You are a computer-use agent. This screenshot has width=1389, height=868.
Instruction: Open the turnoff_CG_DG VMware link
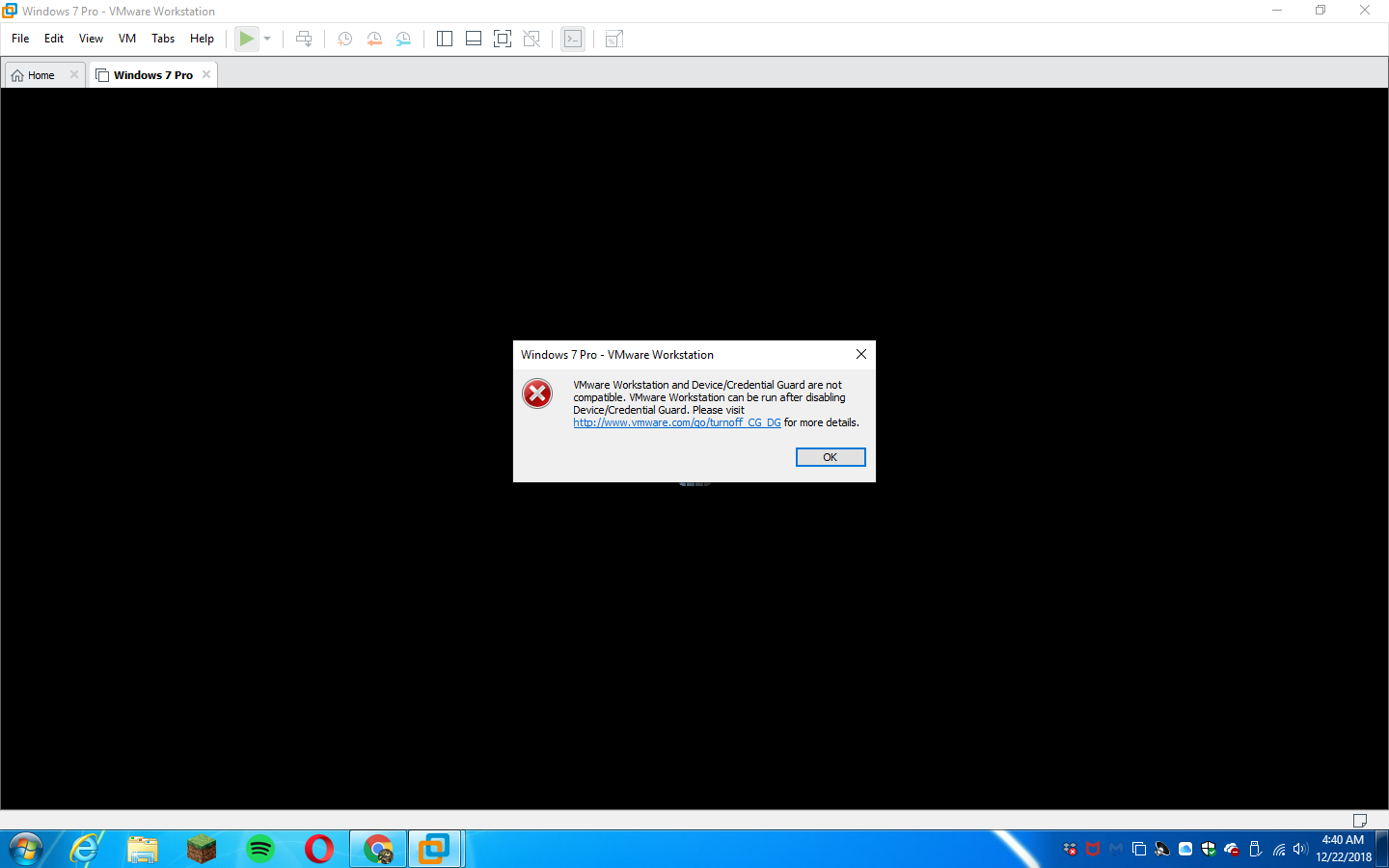coord(677,422)
